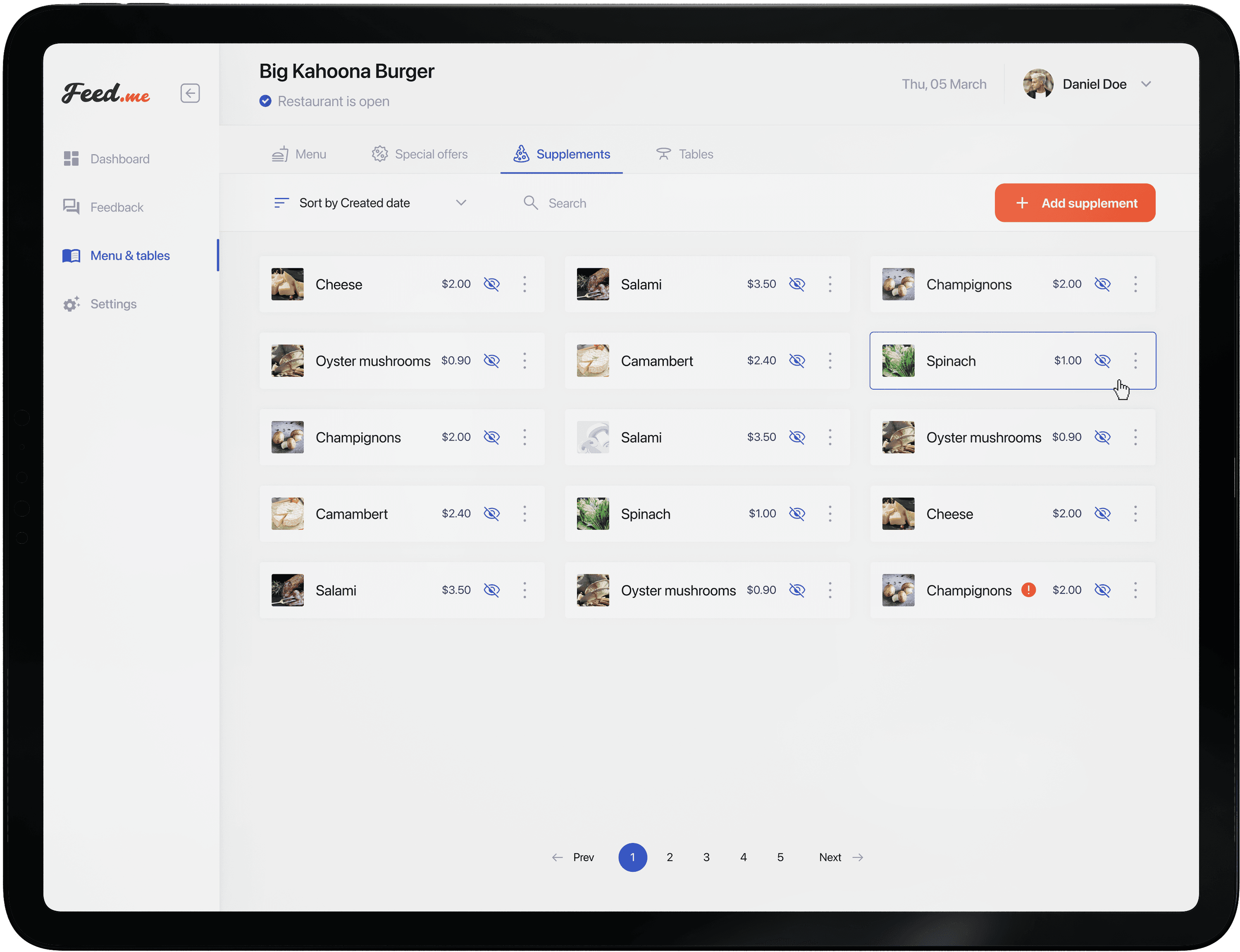The width and height of the screenshot is (1240, 952).
Task: Click the $1.00 price on highlighted Spinach
Action: coord(1067,360)
